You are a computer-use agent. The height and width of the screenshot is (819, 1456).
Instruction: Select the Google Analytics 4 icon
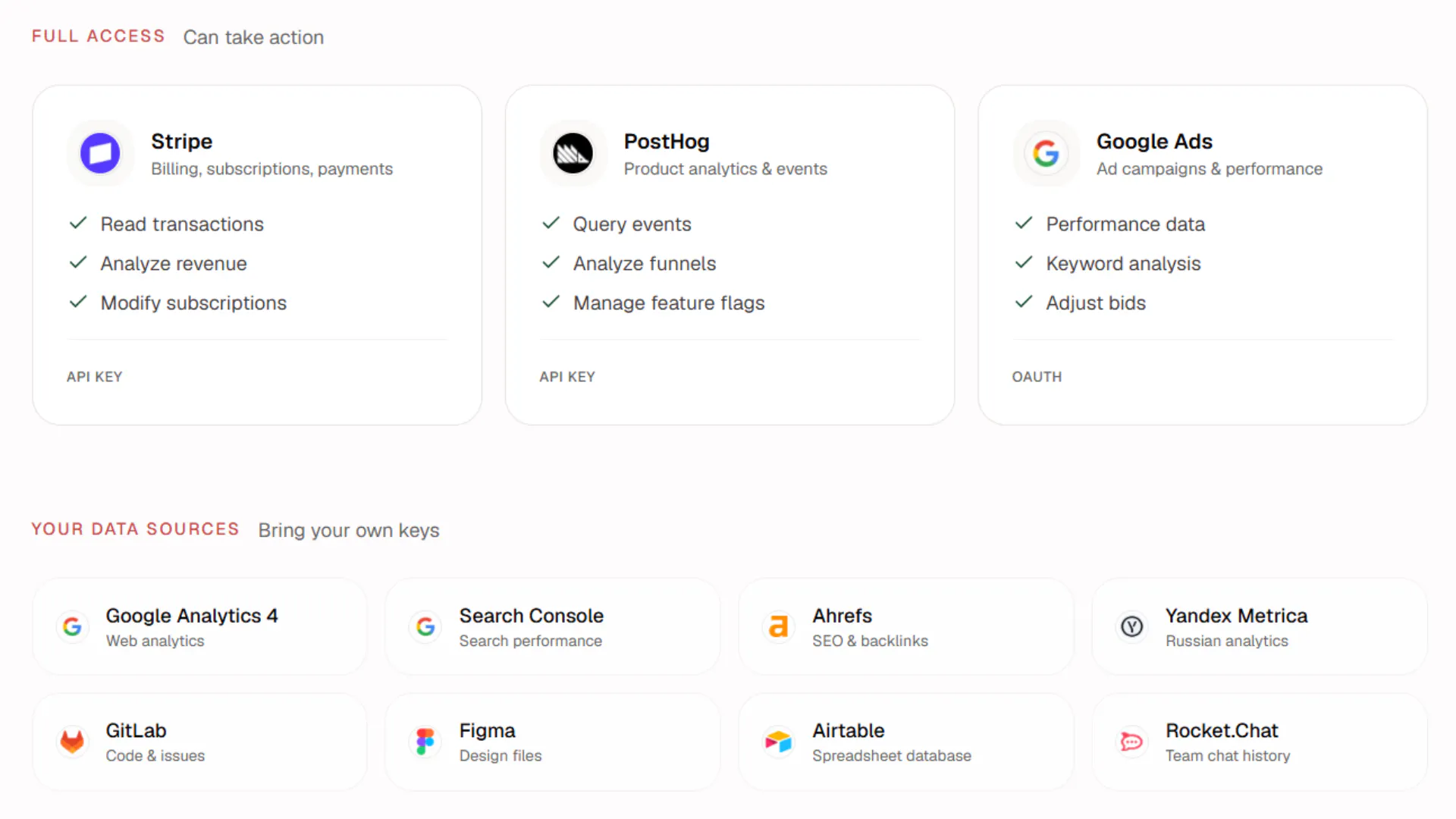(72, 626)
